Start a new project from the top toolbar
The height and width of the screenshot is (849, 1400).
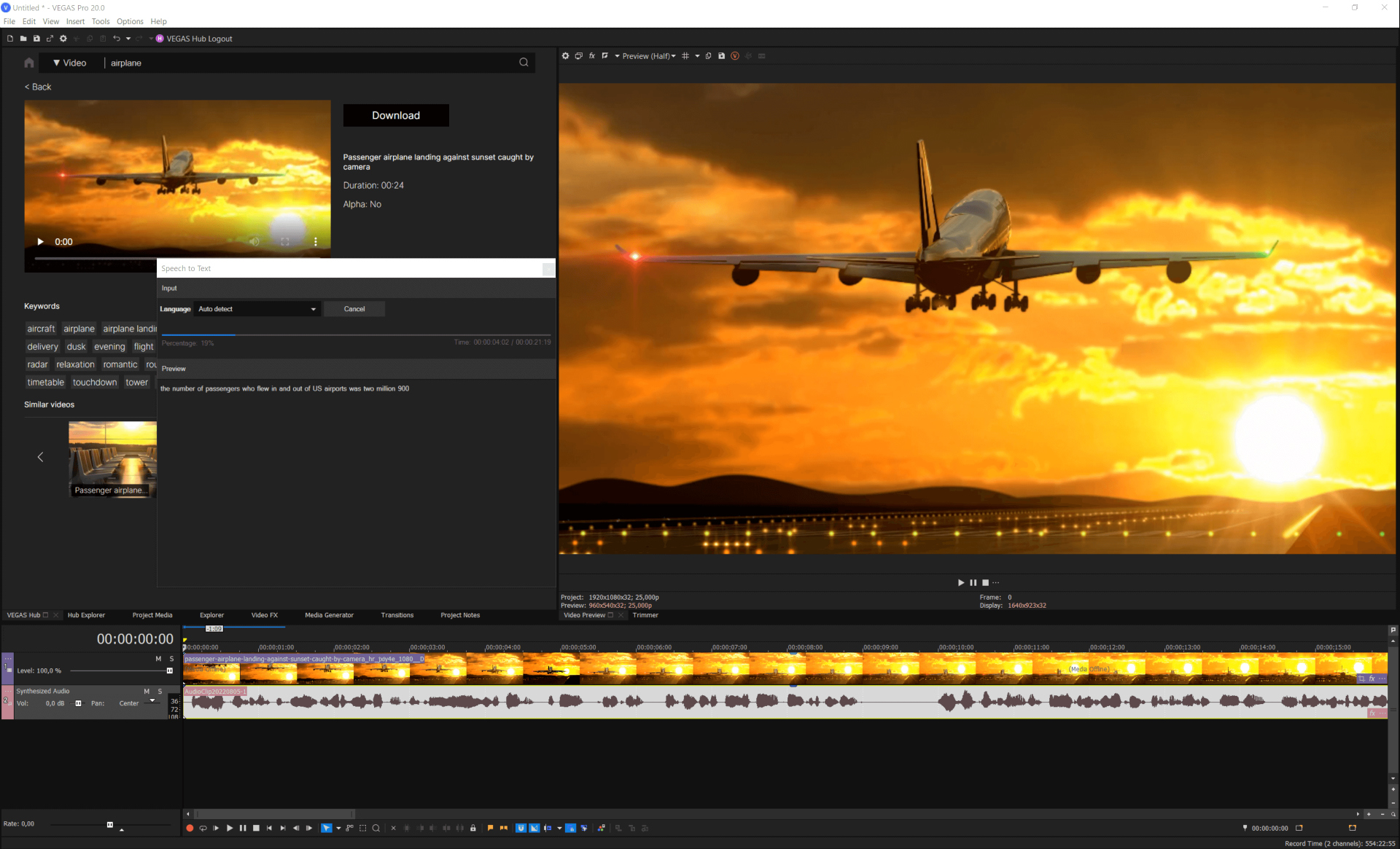tap(9, 38)
